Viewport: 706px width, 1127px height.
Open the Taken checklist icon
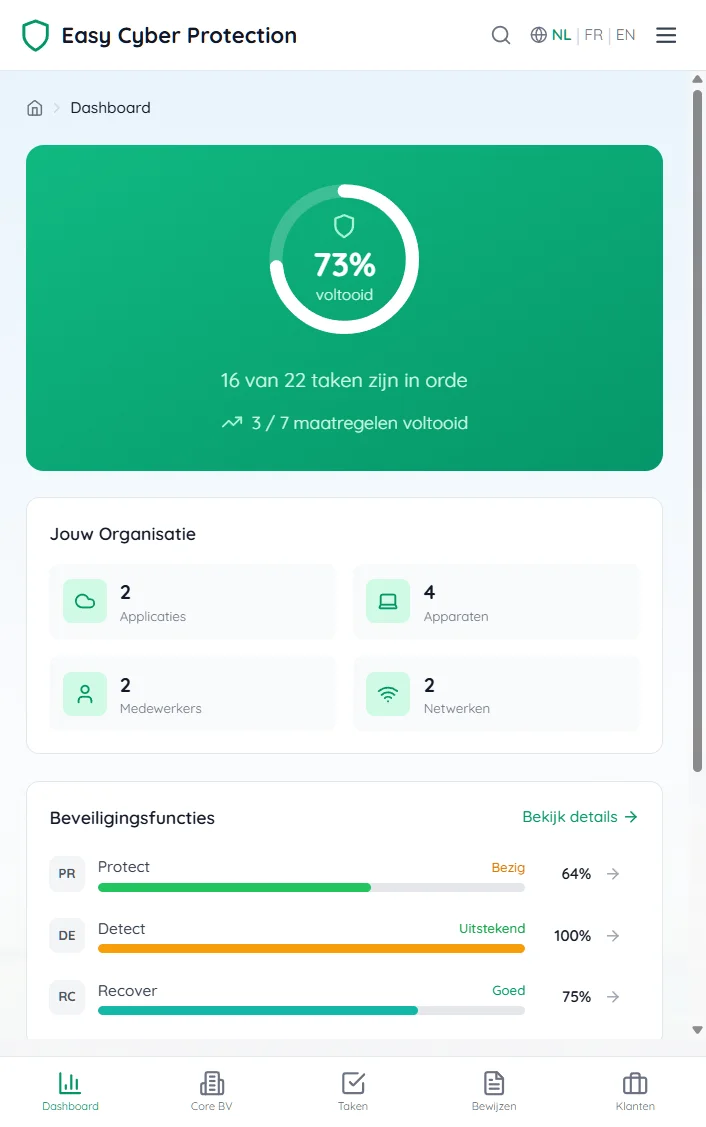352,1082
